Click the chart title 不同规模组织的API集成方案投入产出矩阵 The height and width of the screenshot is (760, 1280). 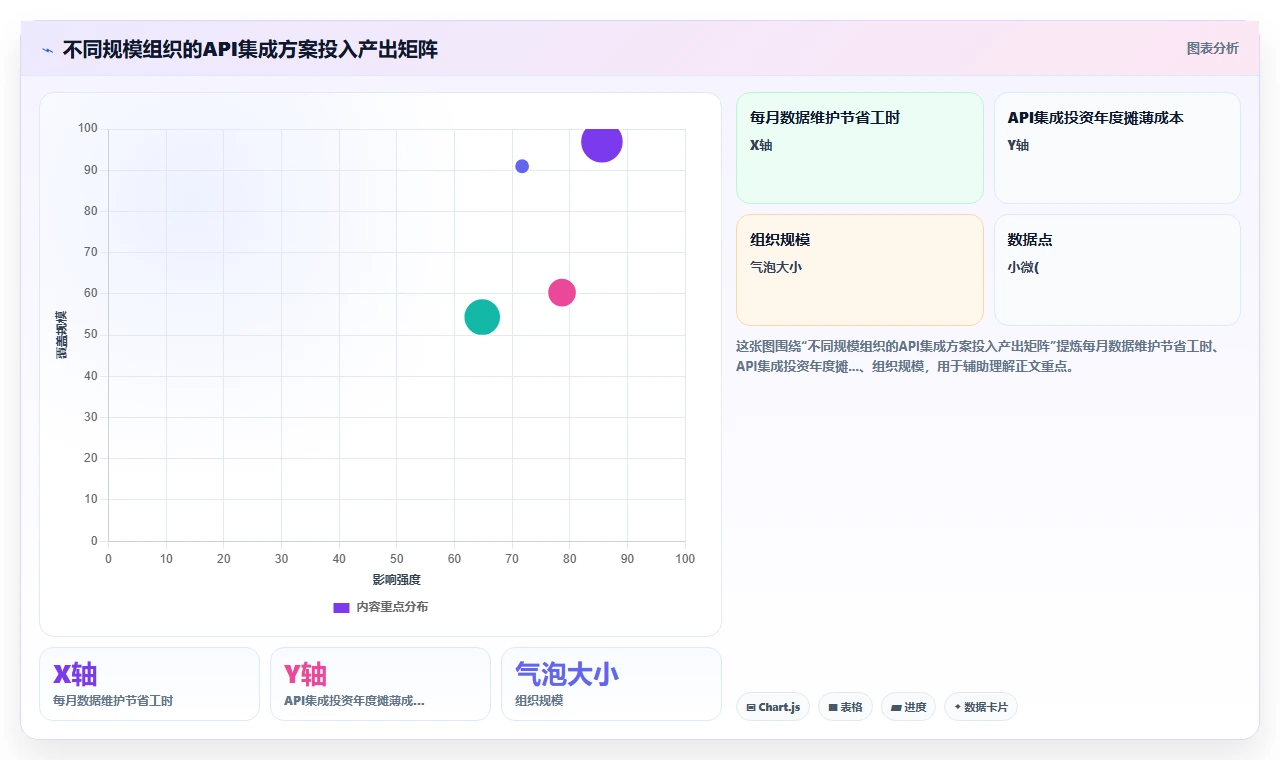[x=250, y=49]
